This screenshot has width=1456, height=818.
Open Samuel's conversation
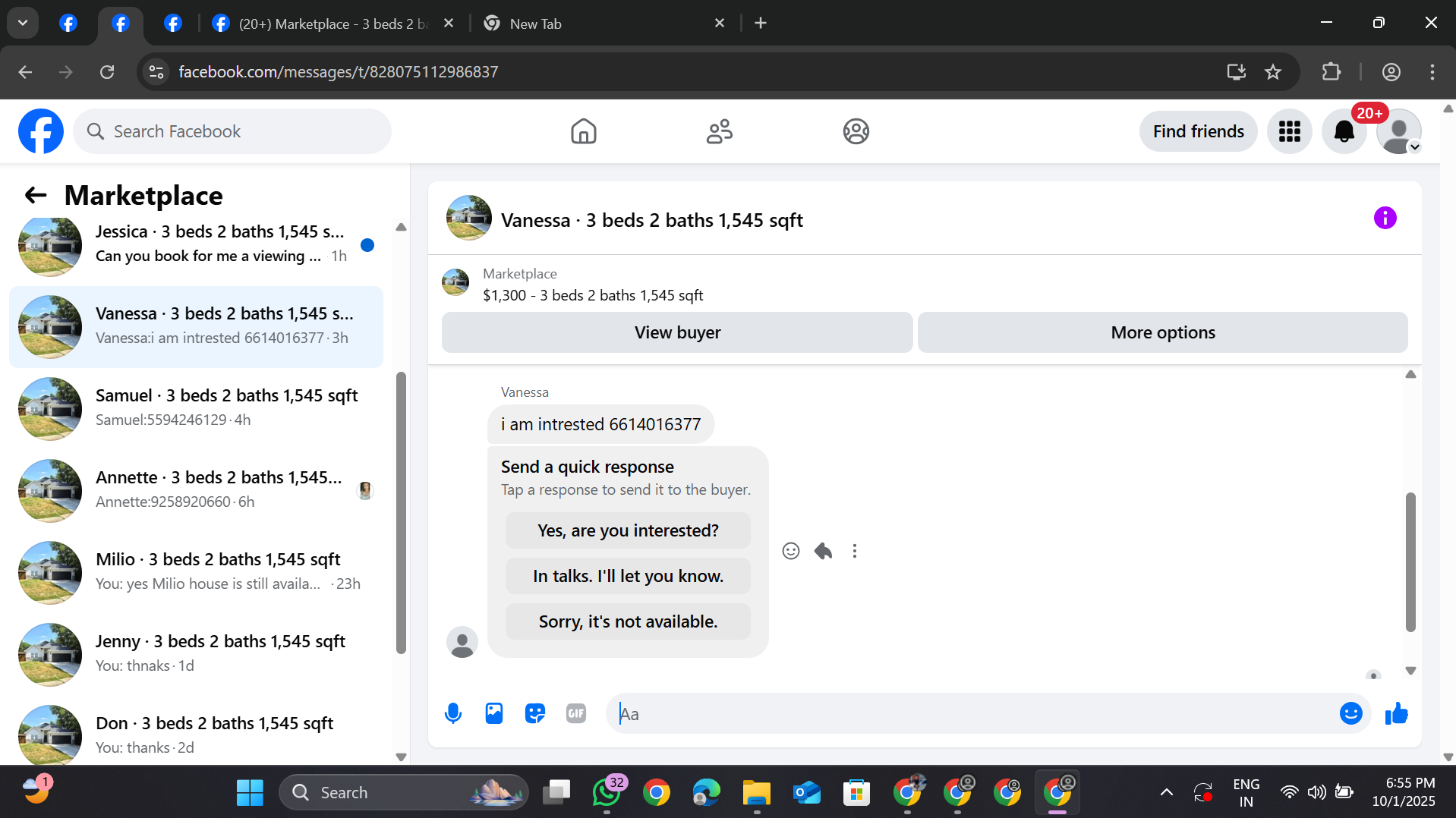[x=196, y=408]
